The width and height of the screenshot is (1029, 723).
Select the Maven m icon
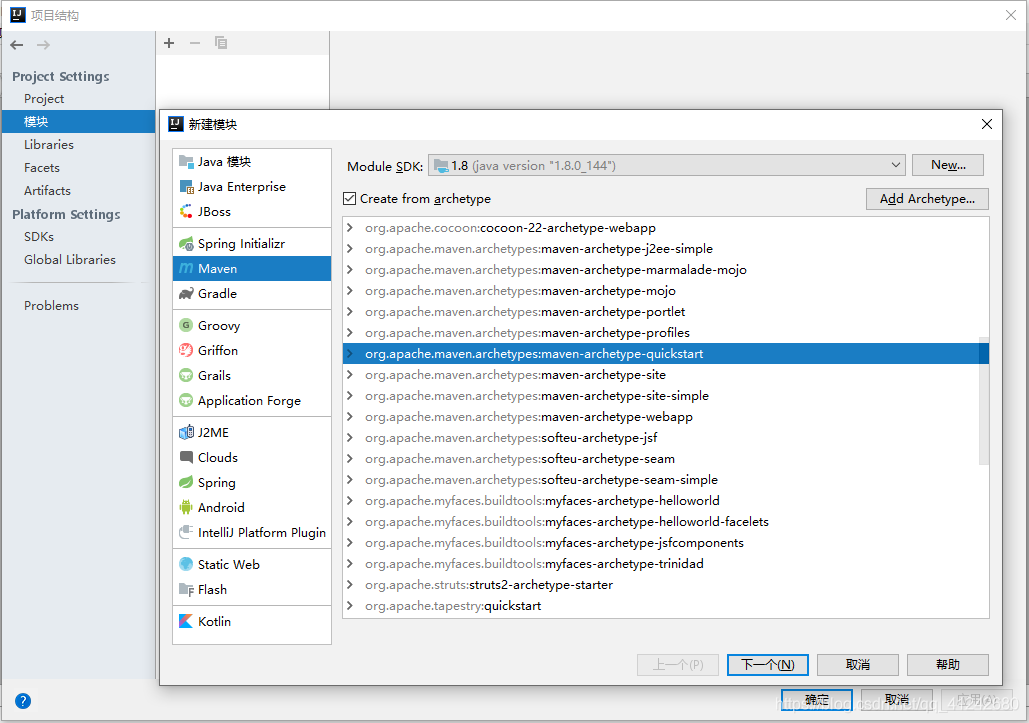click(x=186, y=268)
